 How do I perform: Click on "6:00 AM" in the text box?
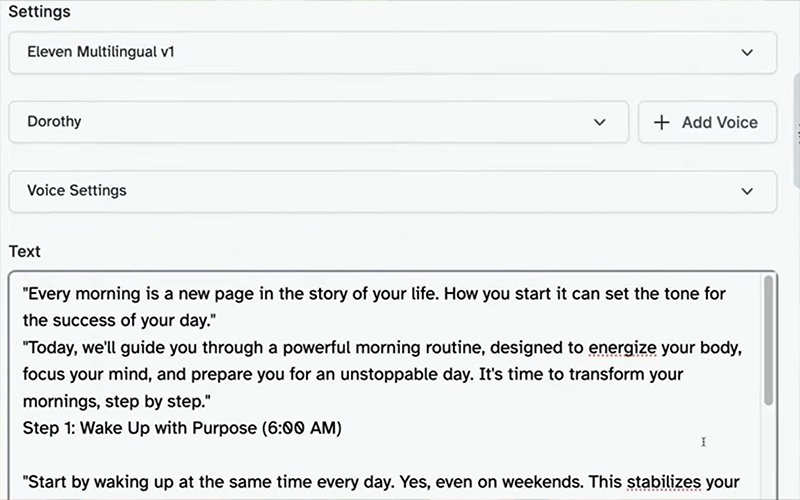coord(302,429)
